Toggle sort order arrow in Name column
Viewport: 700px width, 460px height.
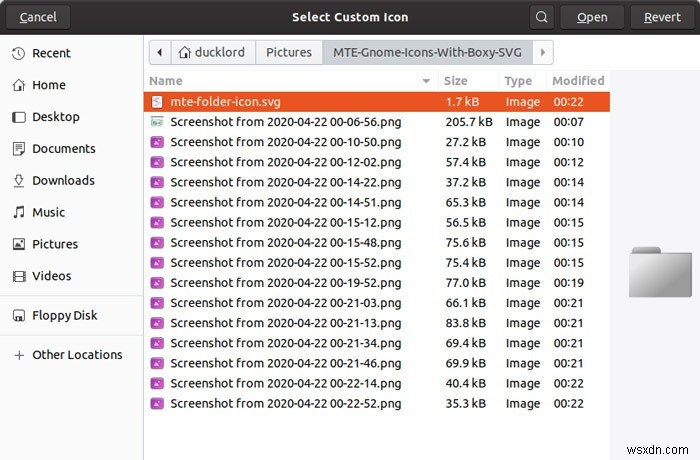click(426, 81)
